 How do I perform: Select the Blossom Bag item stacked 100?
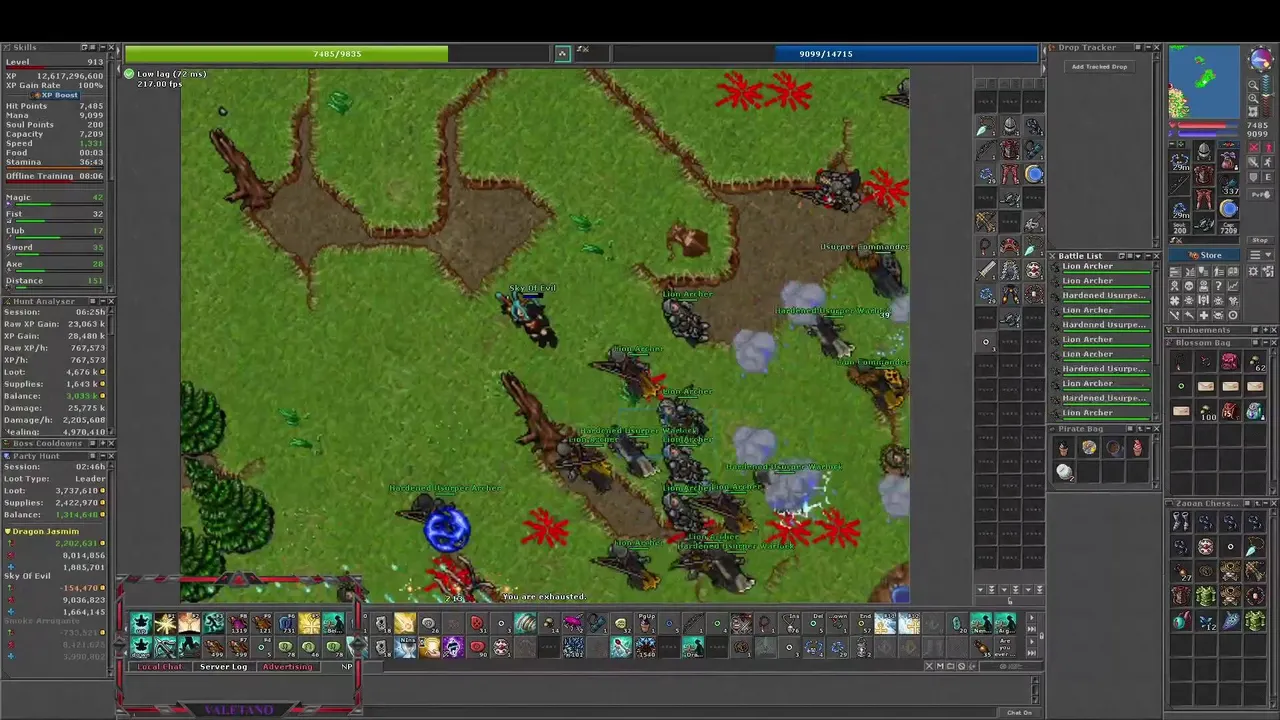point(1205,410)
